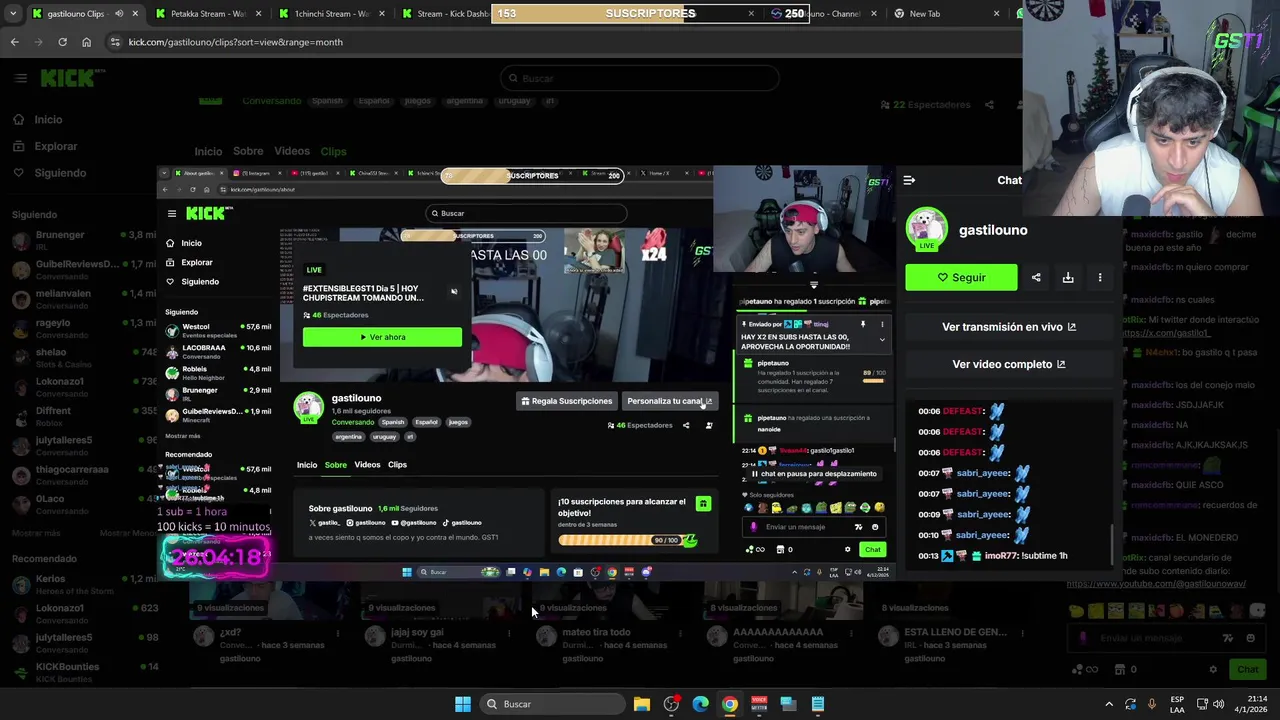Switch to Stream - Kick Dashboard tab
Viewport: 1280px width, 720px height.
click(445, 14)
